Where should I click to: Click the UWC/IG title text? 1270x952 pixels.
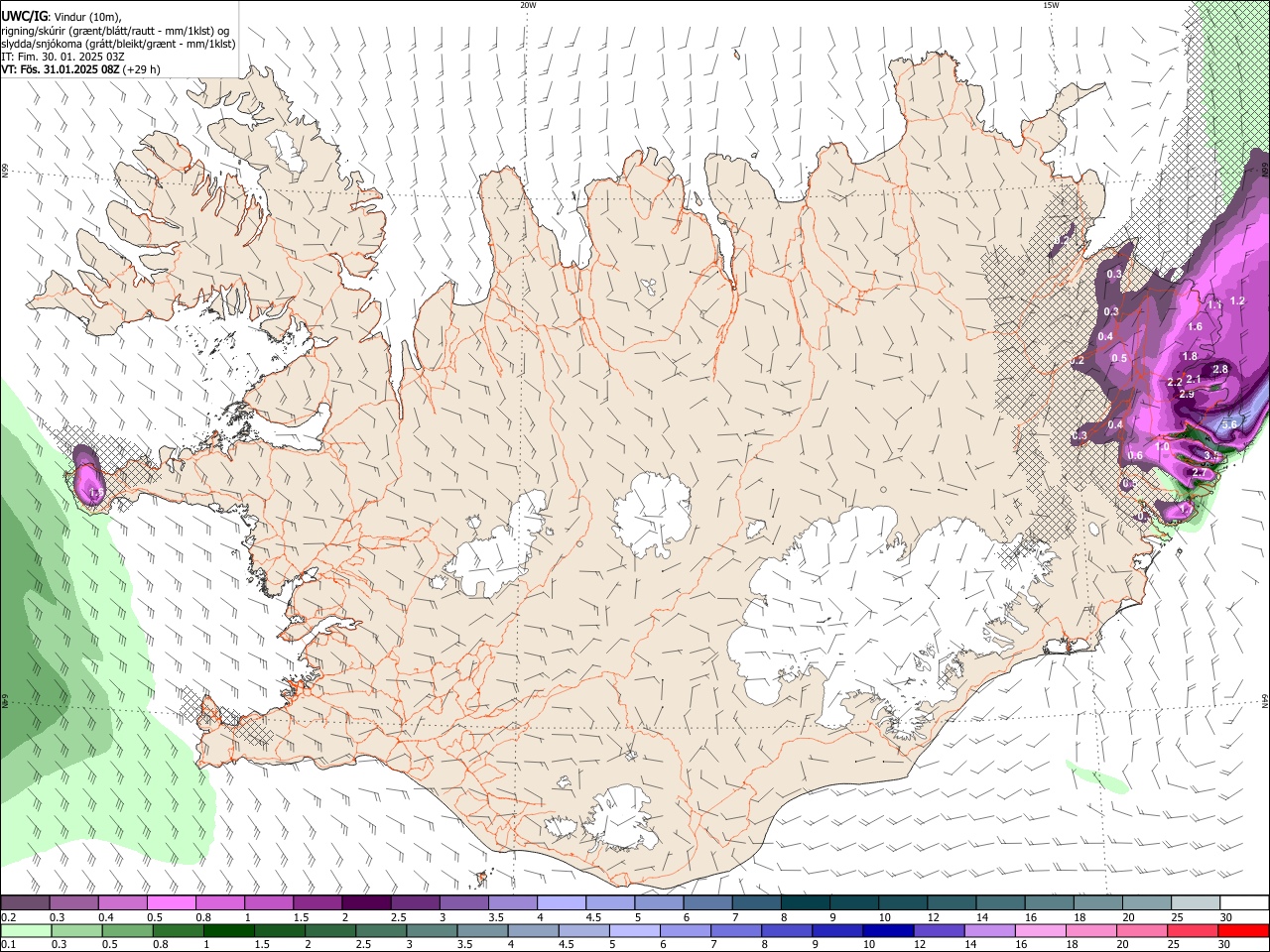click(24, 16)
